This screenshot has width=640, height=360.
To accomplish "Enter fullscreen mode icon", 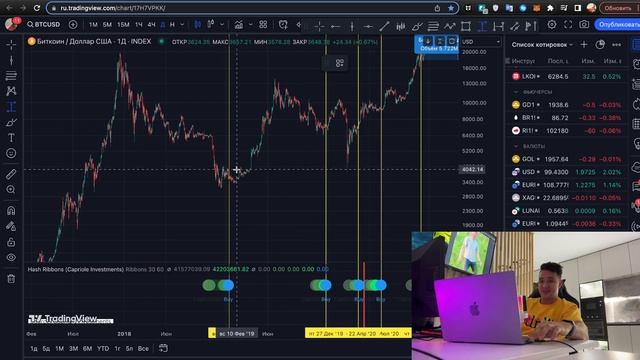I will 568,25.
